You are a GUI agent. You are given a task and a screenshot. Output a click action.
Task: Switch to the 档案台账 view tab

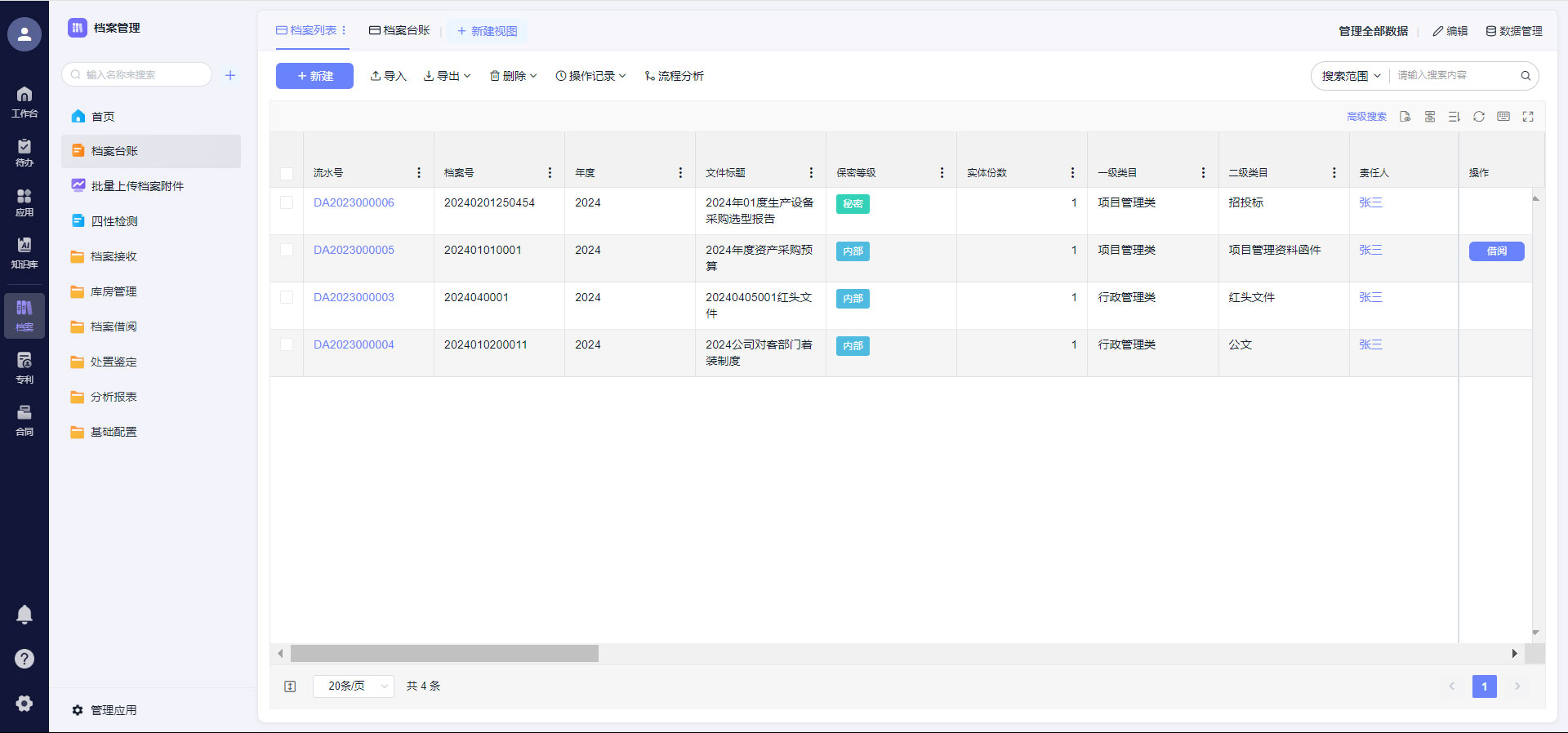tap(399, 30)
